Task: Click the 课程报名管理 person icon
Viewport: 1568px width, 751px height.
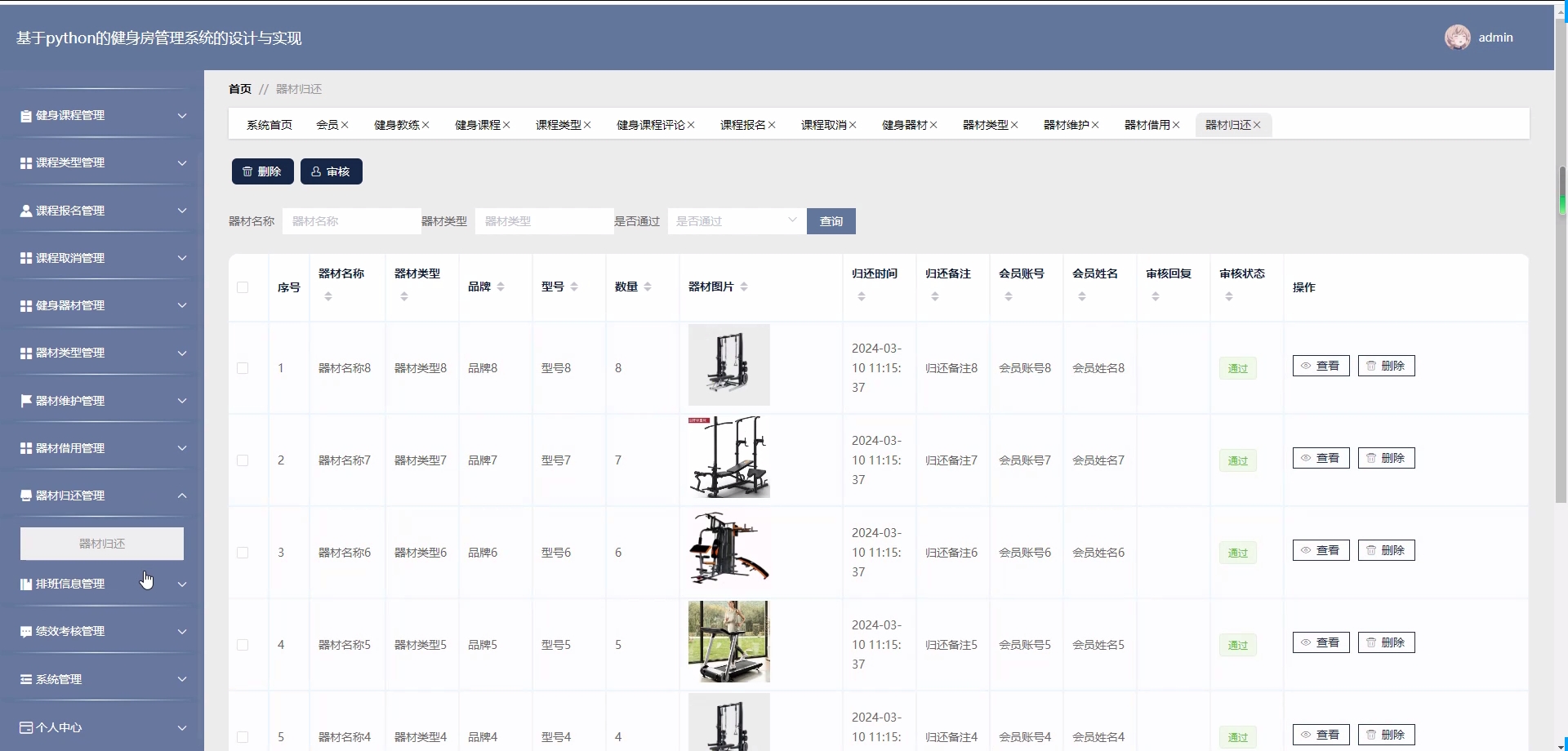Action: (x=26, y=211)
